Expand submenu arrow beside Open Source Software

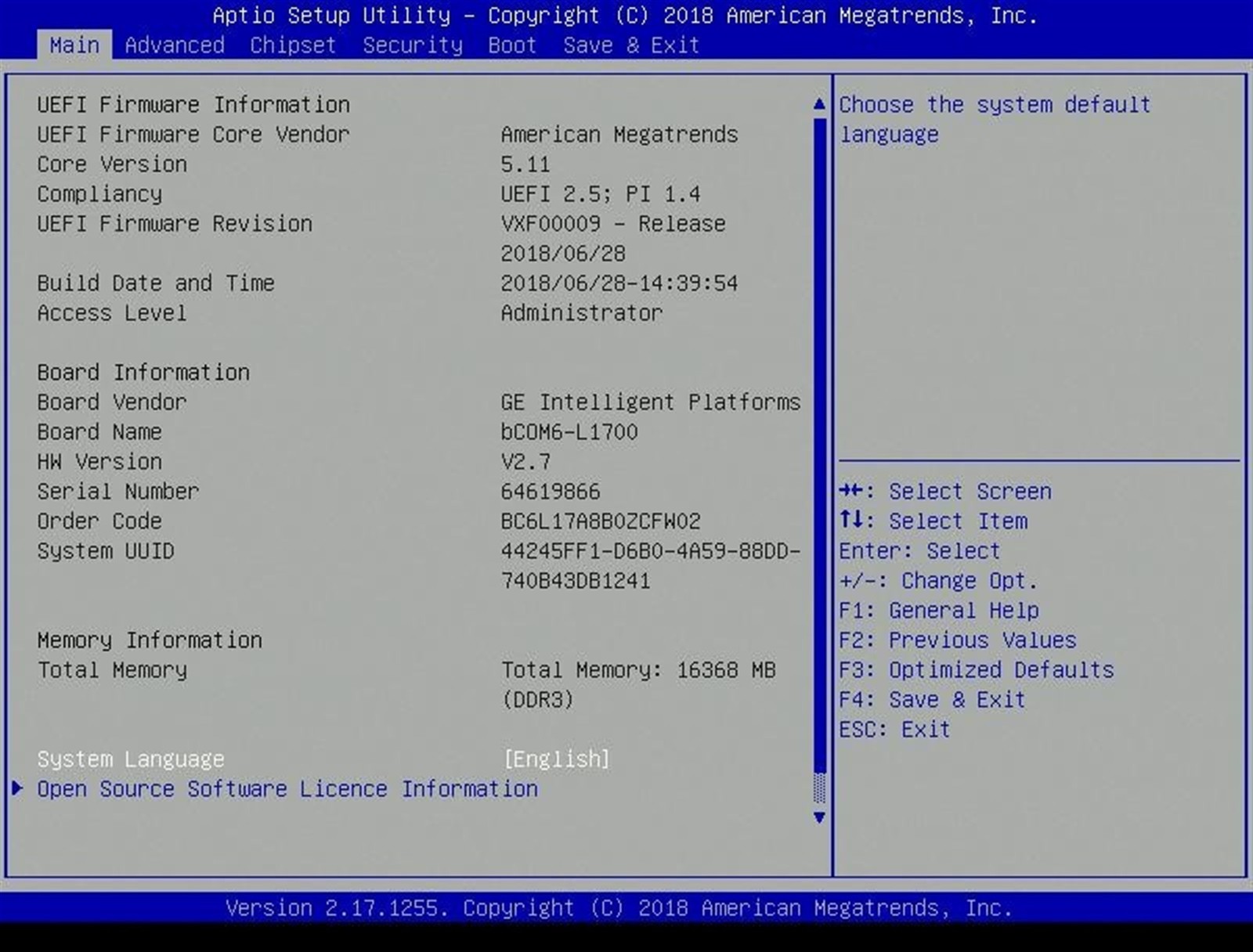(x=17, y=788)
